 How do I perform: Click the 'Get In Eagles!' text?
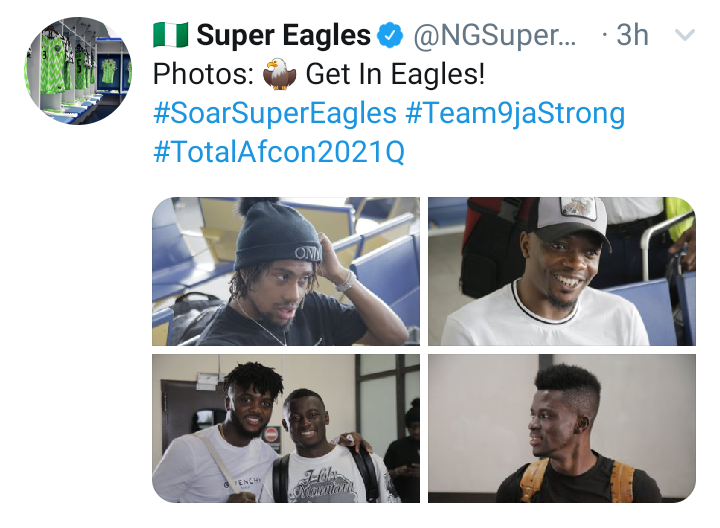coord(395,74)
